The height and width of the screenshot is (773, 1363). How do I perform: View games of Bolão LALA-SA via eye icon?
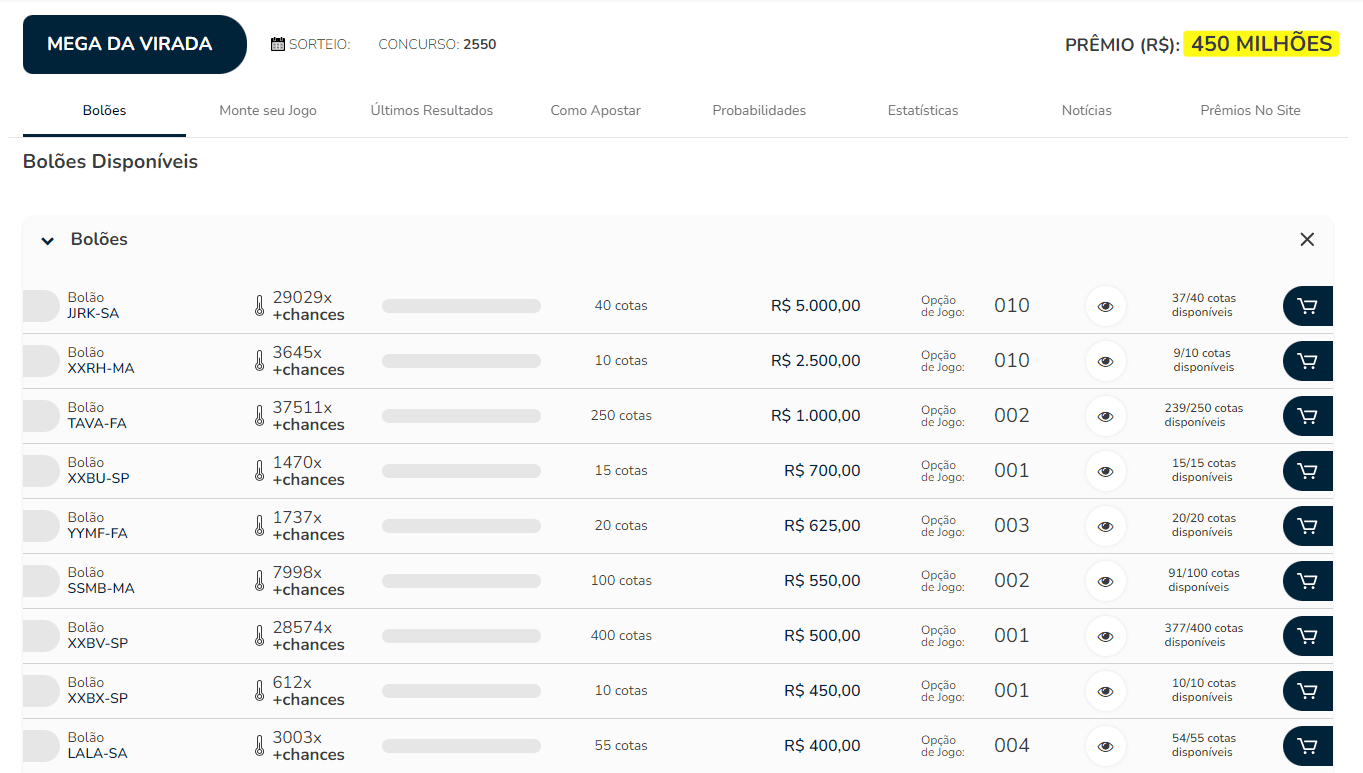[x=1105, y=746]
